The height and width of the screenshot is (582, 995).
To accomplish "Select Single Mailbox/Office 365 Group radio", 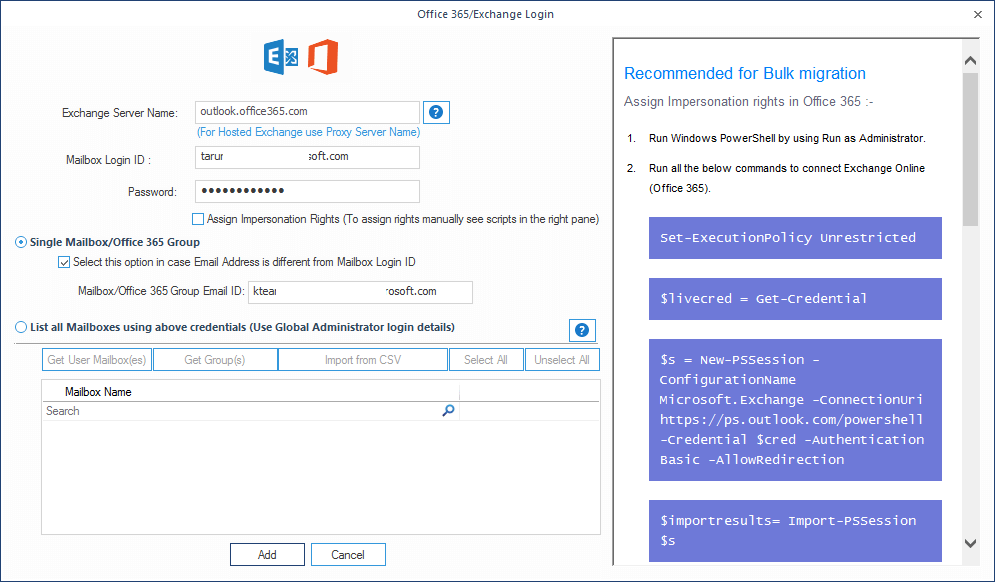I will 21,242.
